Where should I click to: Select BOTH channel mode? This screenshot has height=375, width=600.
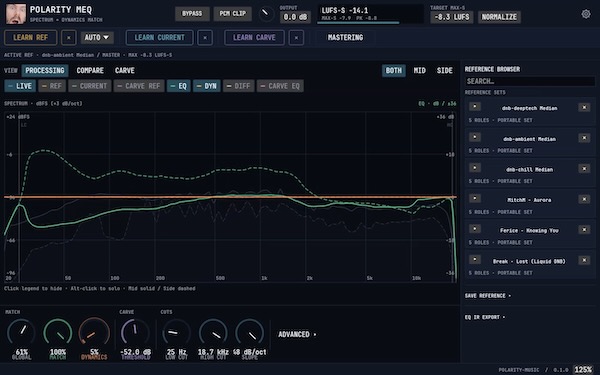tap(394, 70)
